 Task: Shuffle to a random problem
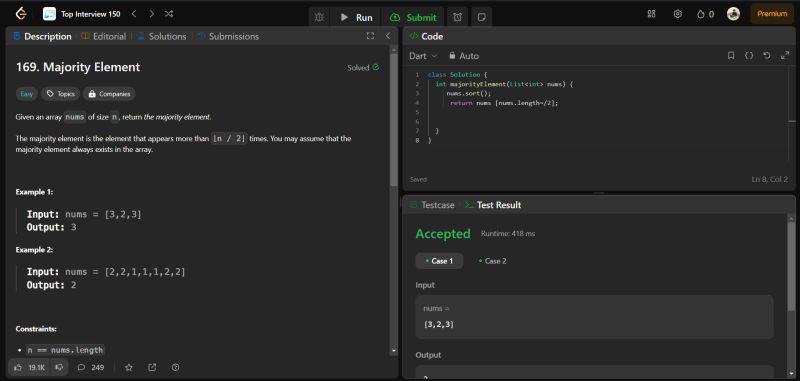coord(169,14)
